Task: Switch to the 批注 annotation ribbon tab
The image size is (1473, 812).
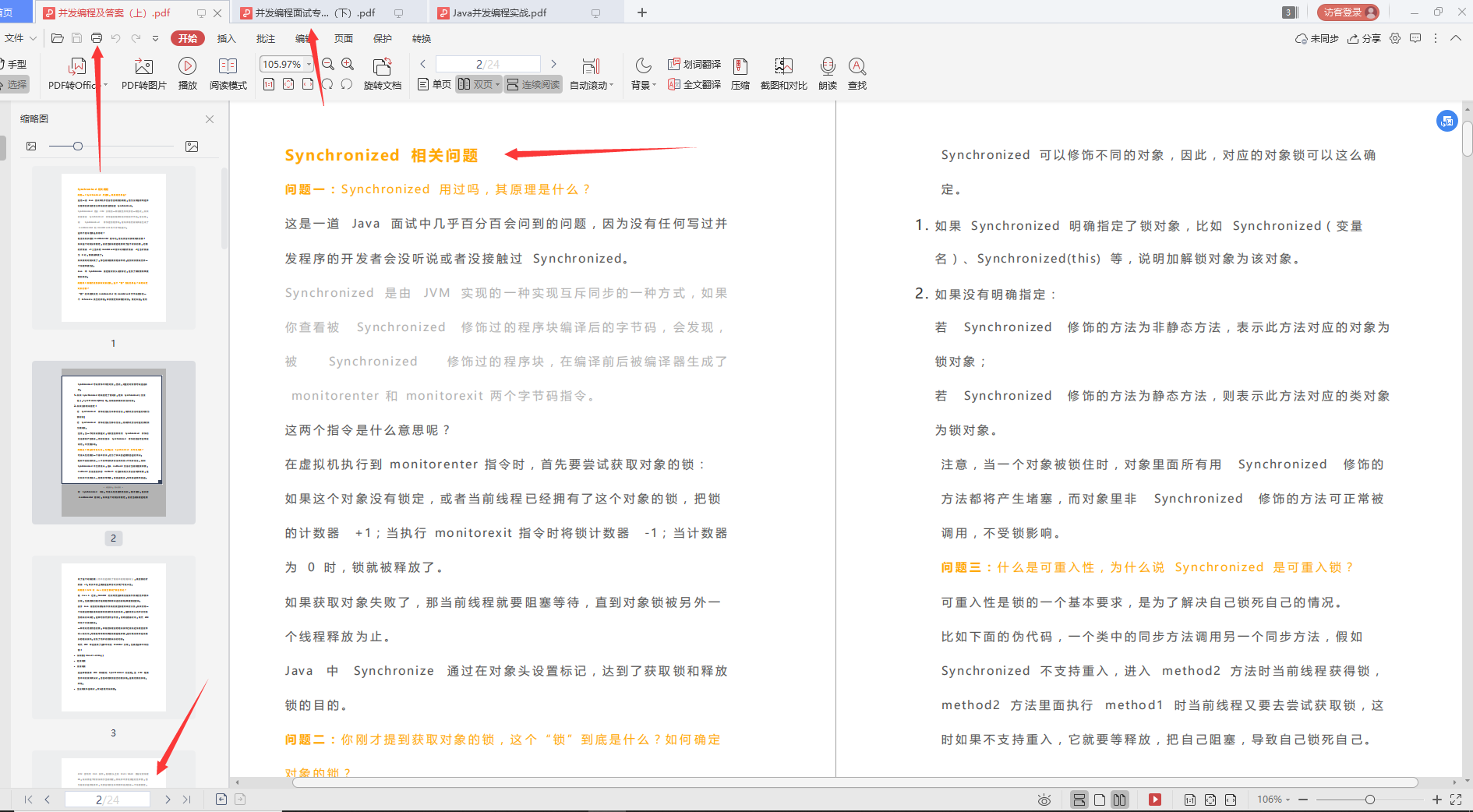Action: (265, 37)
